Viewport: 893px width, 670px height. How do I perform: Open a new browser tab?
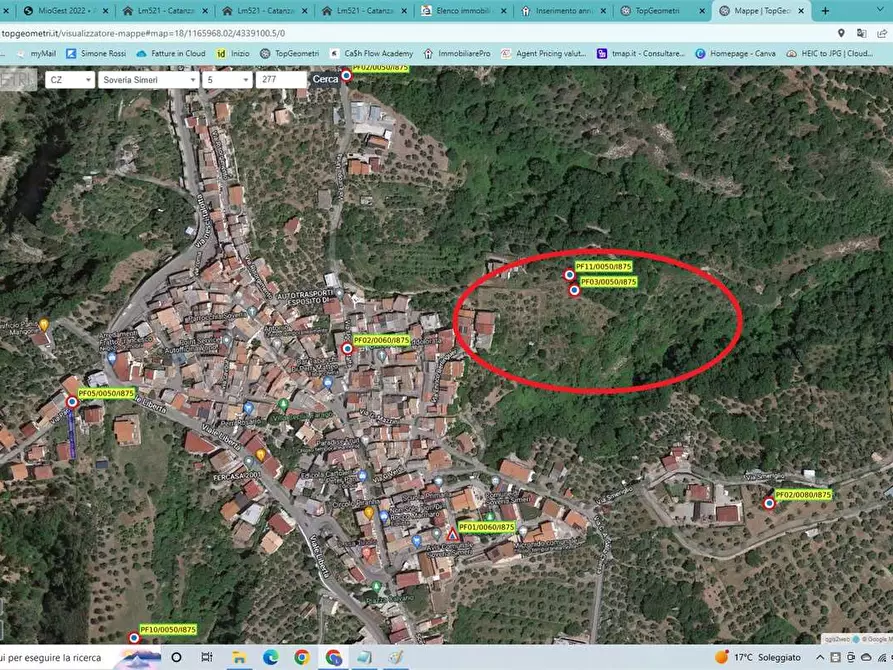[825, 11]
